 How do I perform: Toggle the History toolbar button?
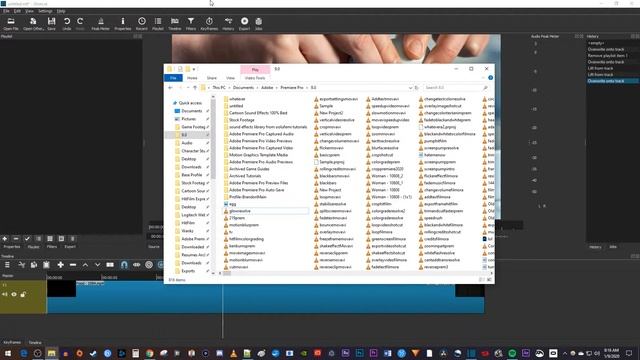(228, 24)
